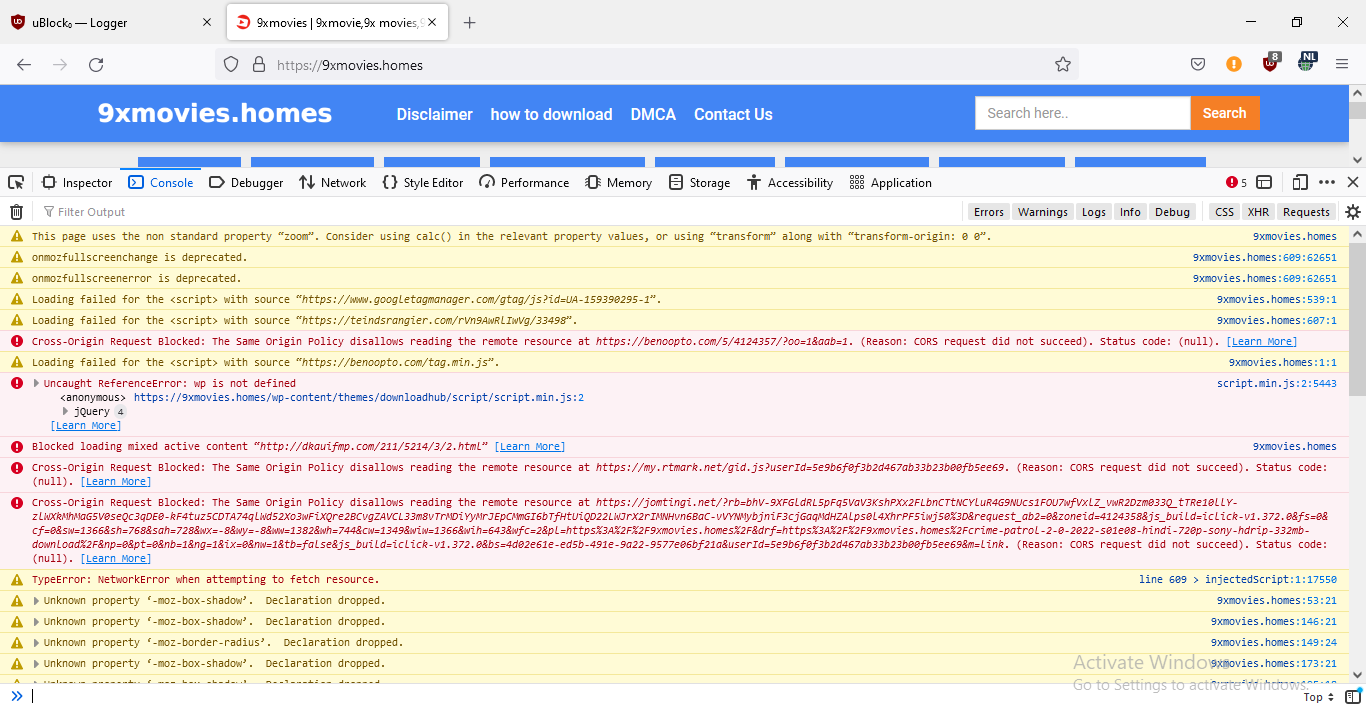Toggle the Debug filter
Viewport: 1366px width, 724px height.
pyautogui.click(x=1173, y=212)
